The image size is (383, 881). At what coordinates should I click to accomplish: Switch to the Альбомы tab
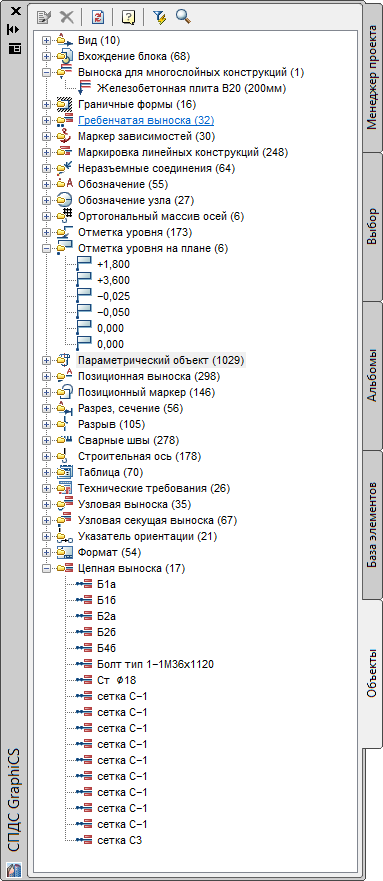click(x=372, y=375)
